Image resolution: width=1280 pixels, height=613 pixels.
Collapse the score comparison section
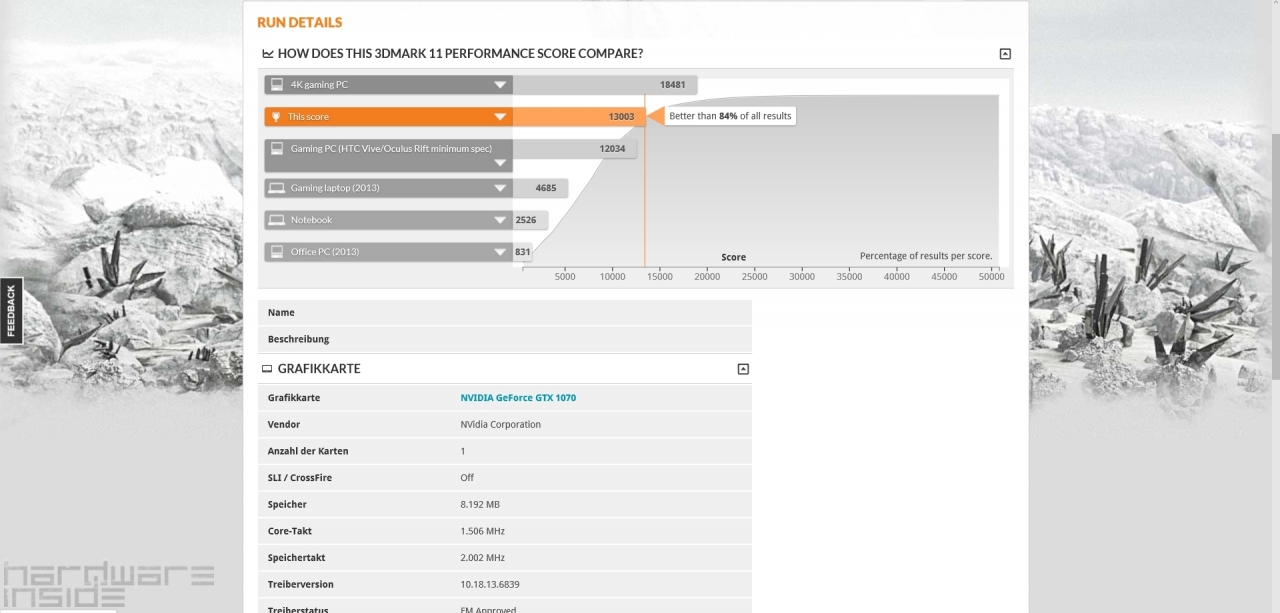(x=1005, y=54)
